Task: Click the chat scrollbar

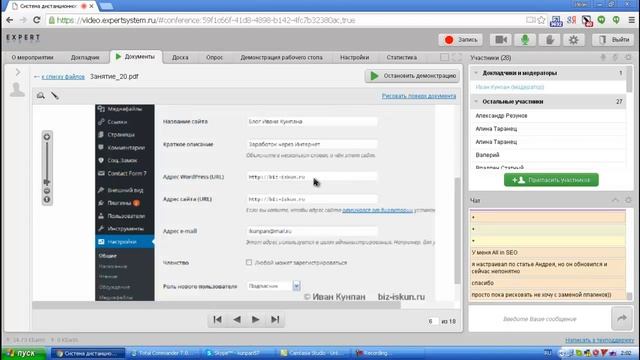Action: pyautogui.click(x=629, y=296)
